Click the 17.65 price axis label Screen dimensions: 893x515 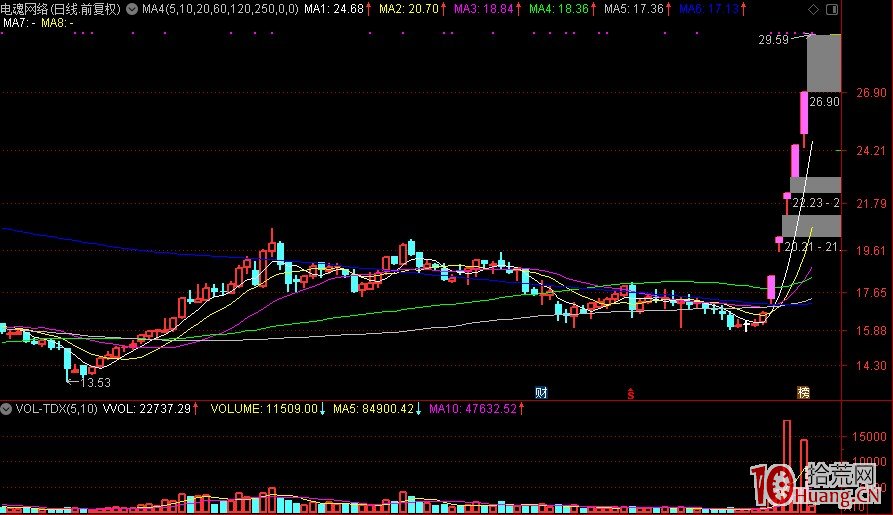click(871, 293)
